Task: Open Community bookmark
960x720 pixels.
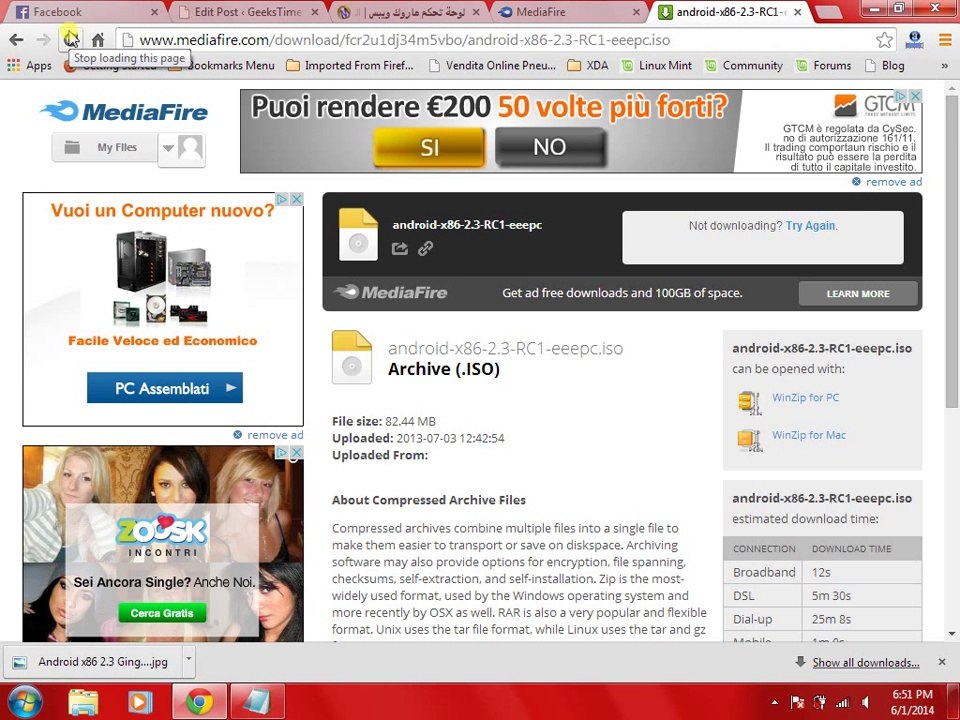Action: [744, 66]
